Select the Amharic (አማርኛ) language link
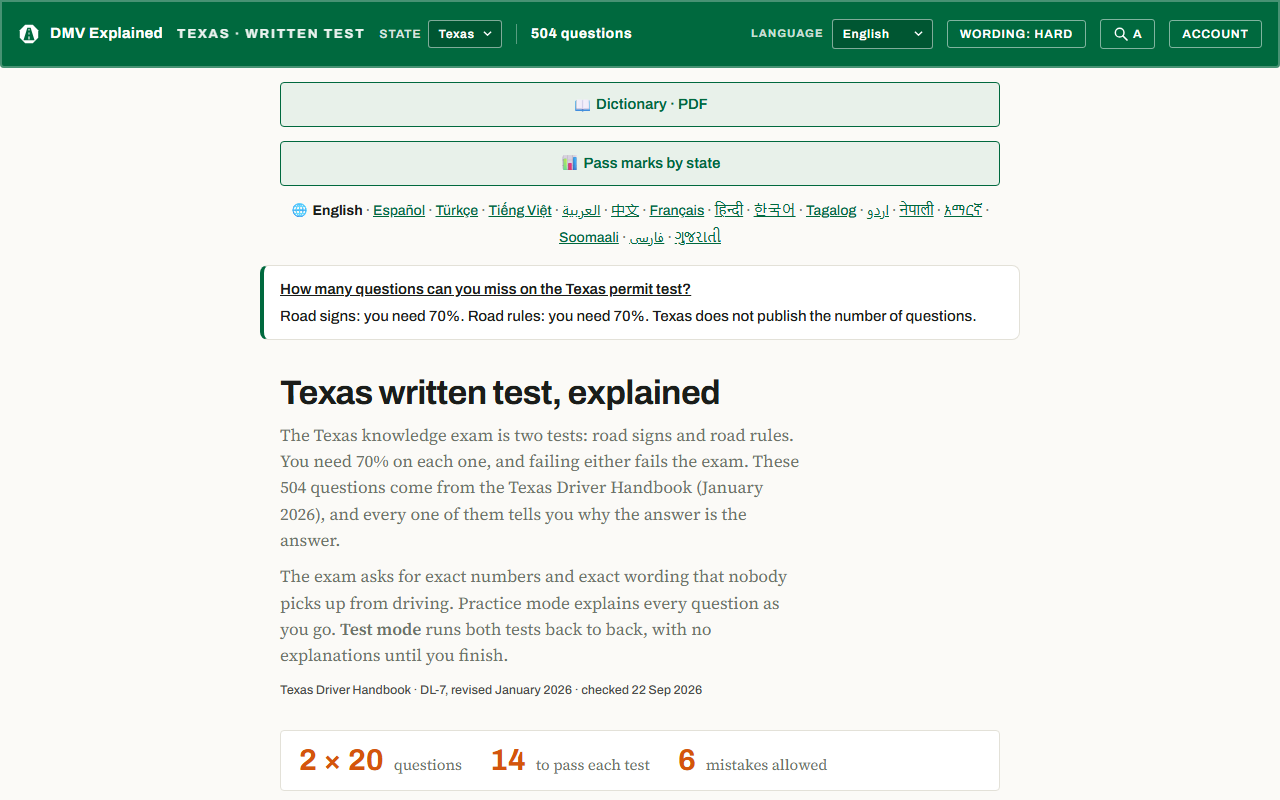The width and height of the screenshot is (1280, 800). (x=963, y=210)
